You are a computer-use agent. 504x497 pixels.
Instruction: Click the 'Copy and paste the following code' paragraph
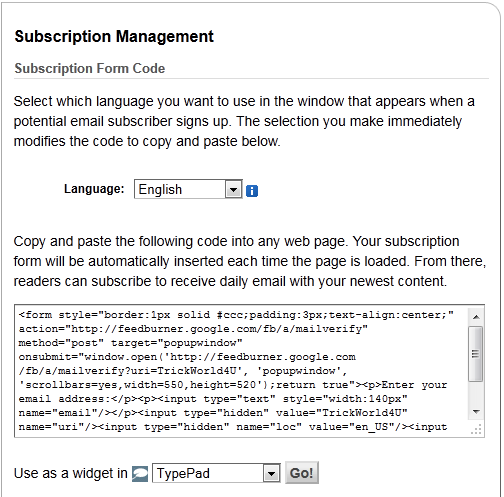pyautogui.click(x=250, y=261)
